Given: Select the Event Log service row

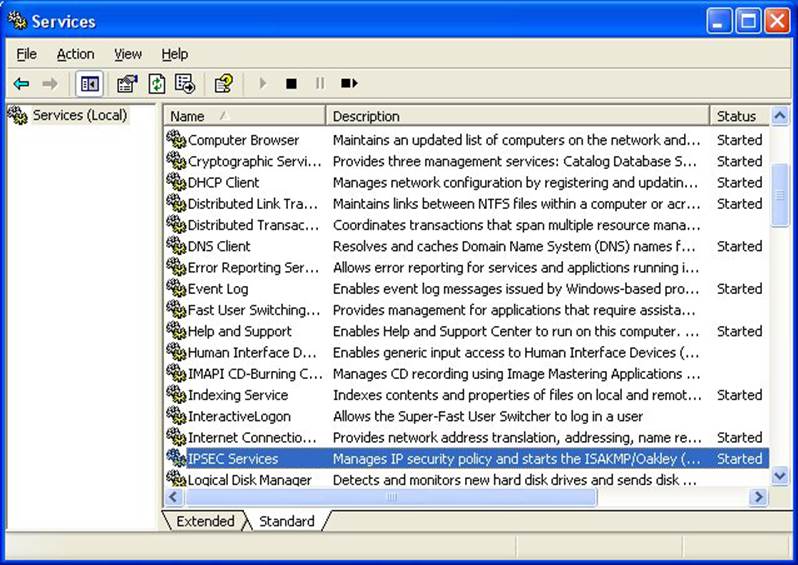Looking at the screenshot, I should (x=219, y=289).
